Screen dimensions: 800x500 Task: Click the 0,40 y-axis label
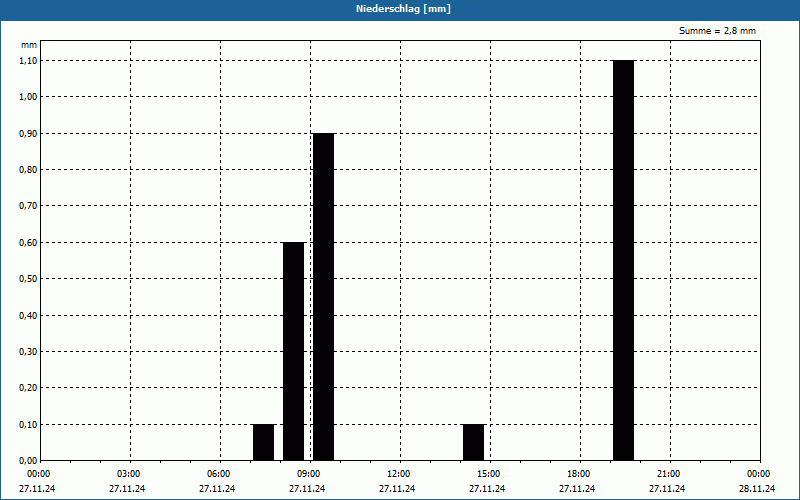tap(28, 315)
